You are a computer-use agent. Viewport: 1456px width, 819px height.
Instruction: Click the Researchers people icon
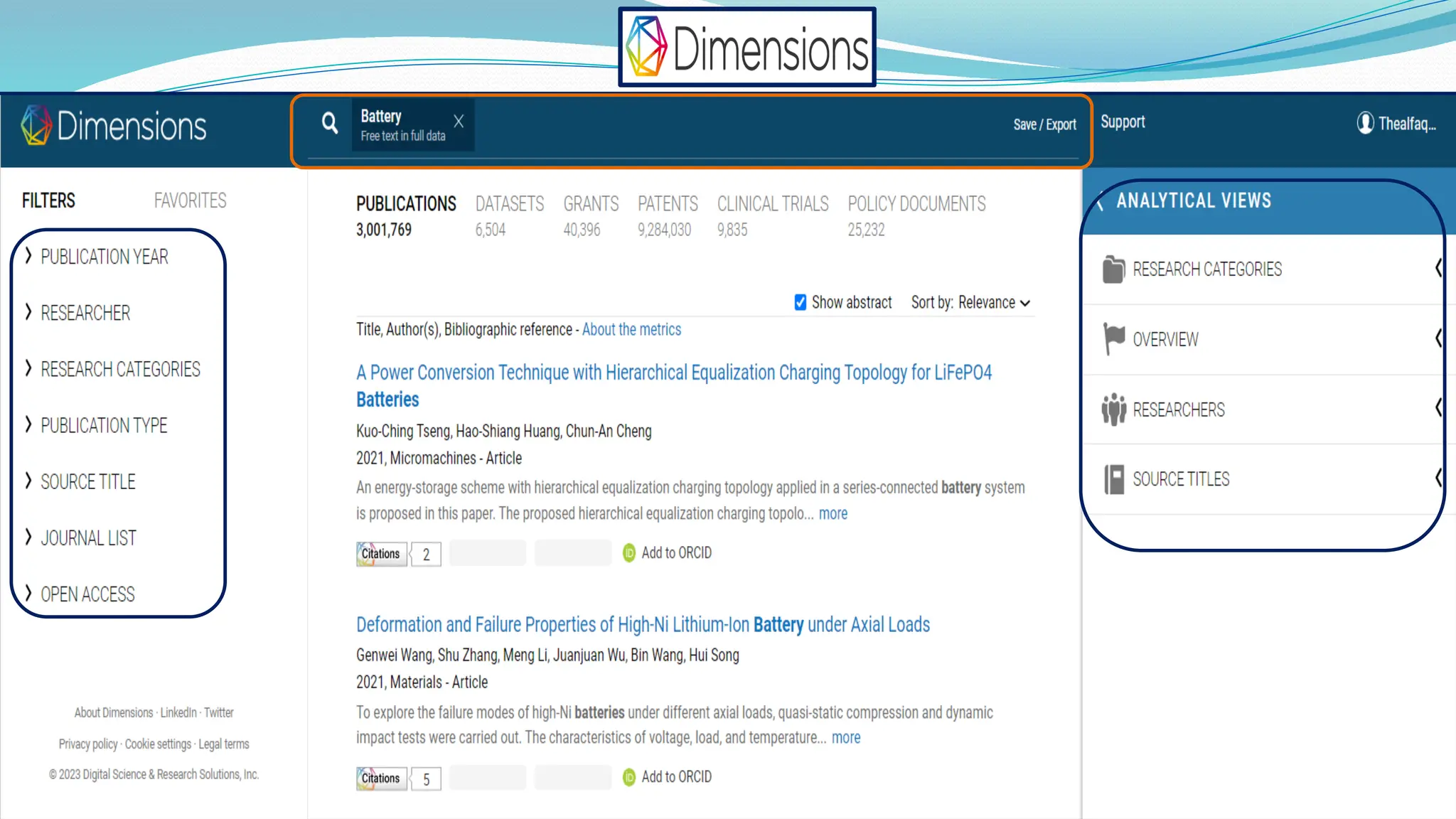pyautogui.click(x=1113, y=409)
